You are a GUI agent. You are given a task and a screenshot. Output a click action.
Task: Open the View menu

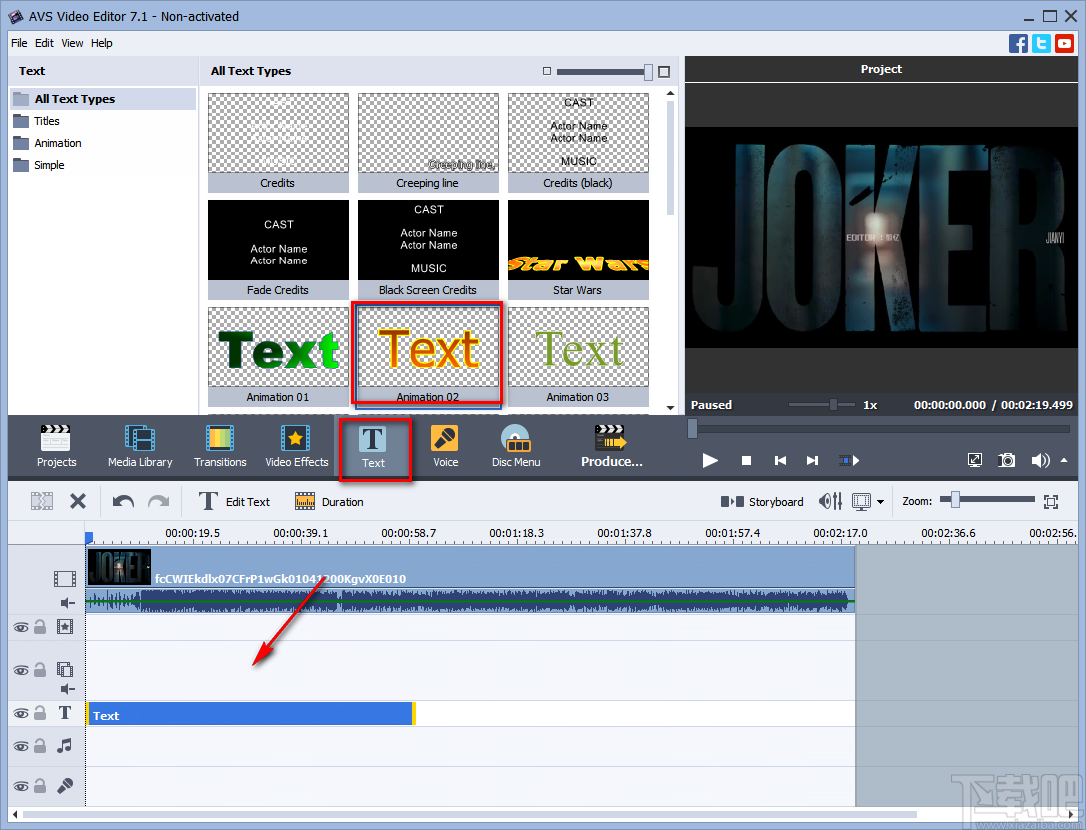tap(72, 43)
